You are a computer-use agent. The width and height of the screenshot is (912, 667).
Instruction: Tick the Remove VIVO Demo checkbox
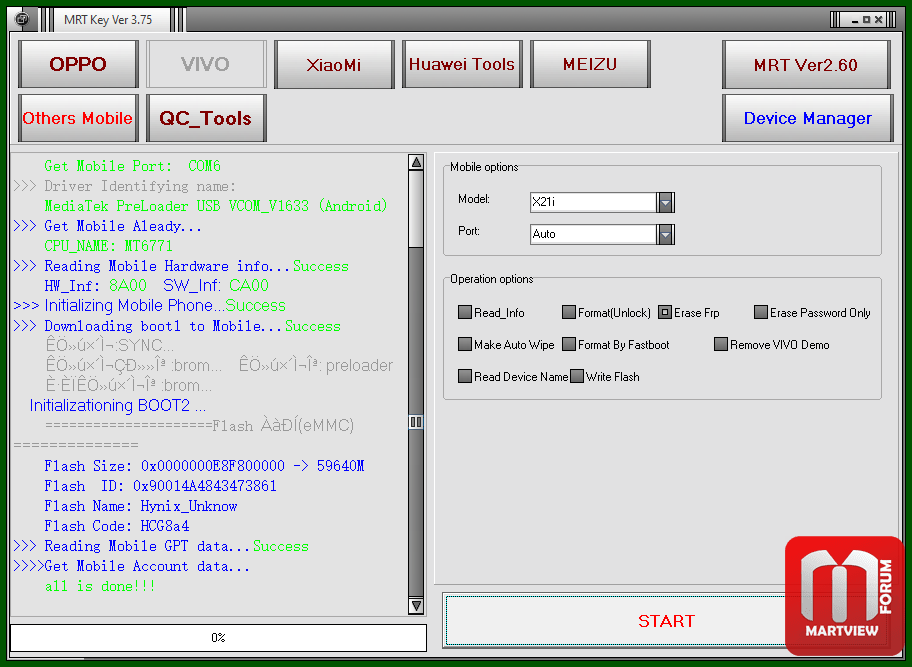coord(721,345)
